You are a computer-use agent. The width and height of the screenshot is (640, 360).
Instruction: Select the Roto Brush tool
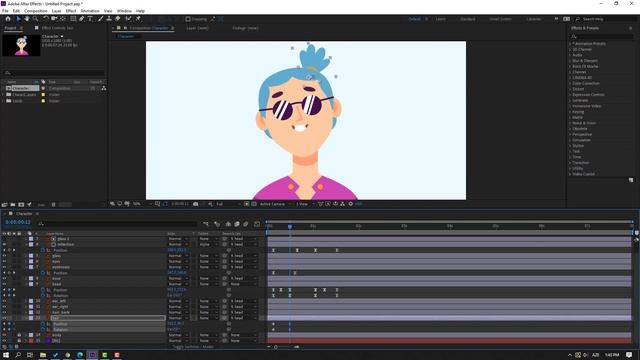[x=129, y=19]
